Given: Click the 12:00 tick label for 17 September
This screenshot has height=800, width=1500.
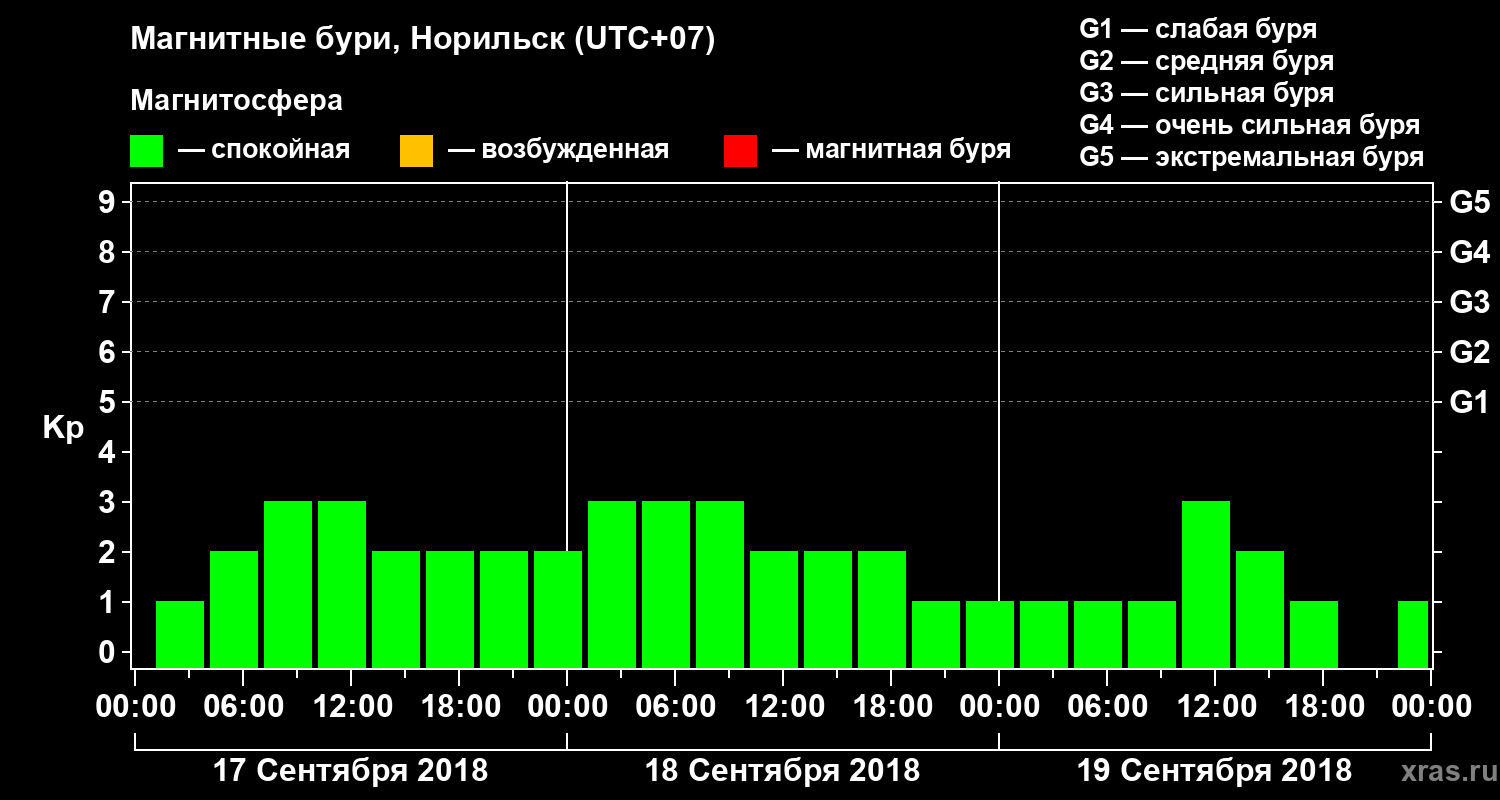Looking at the screenshot, I should pos(351,706).
